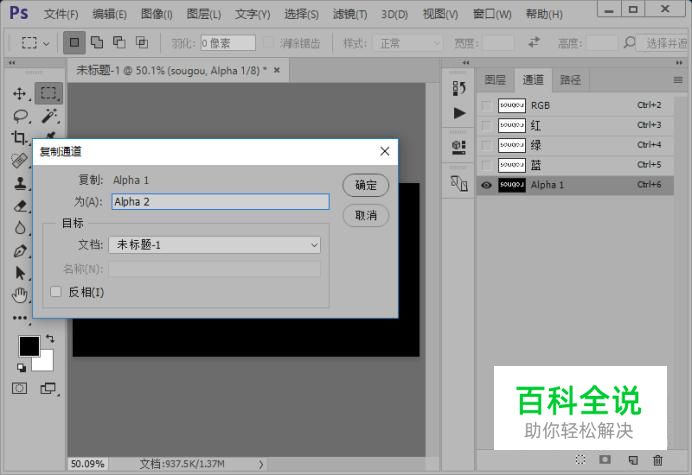Swap foreground and background colors arrow
The height and width of the screenshot is (475, 692).
[50, 339]
